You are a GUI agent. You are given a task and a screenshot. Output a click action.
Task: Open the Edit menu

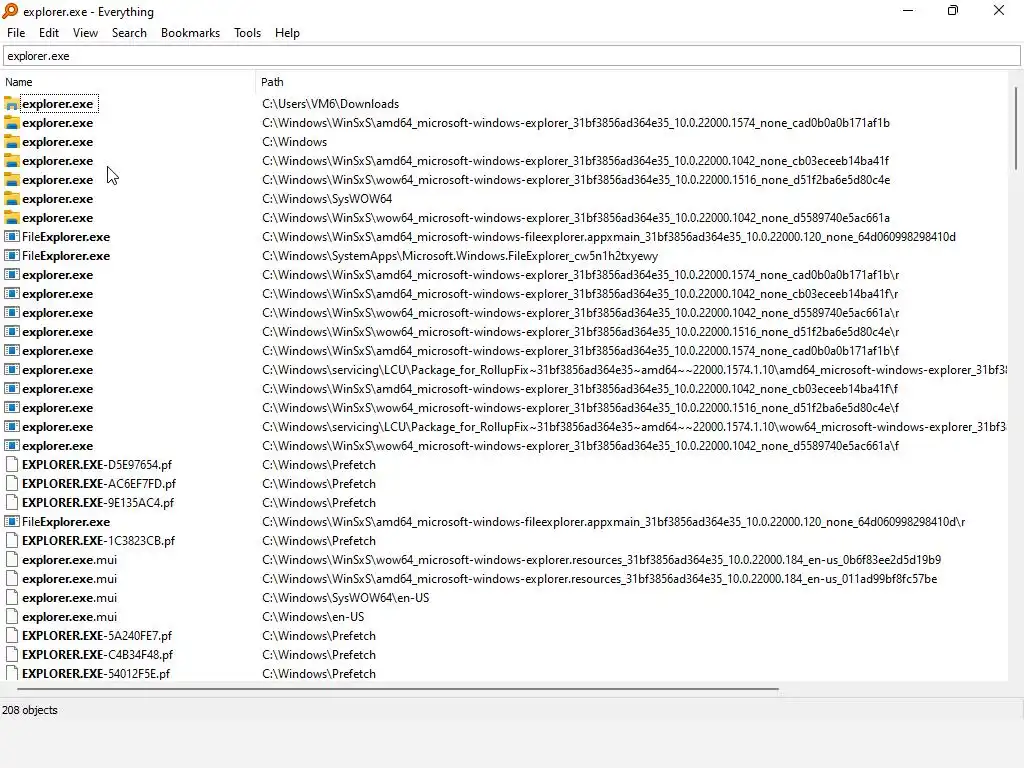(49, 33)
